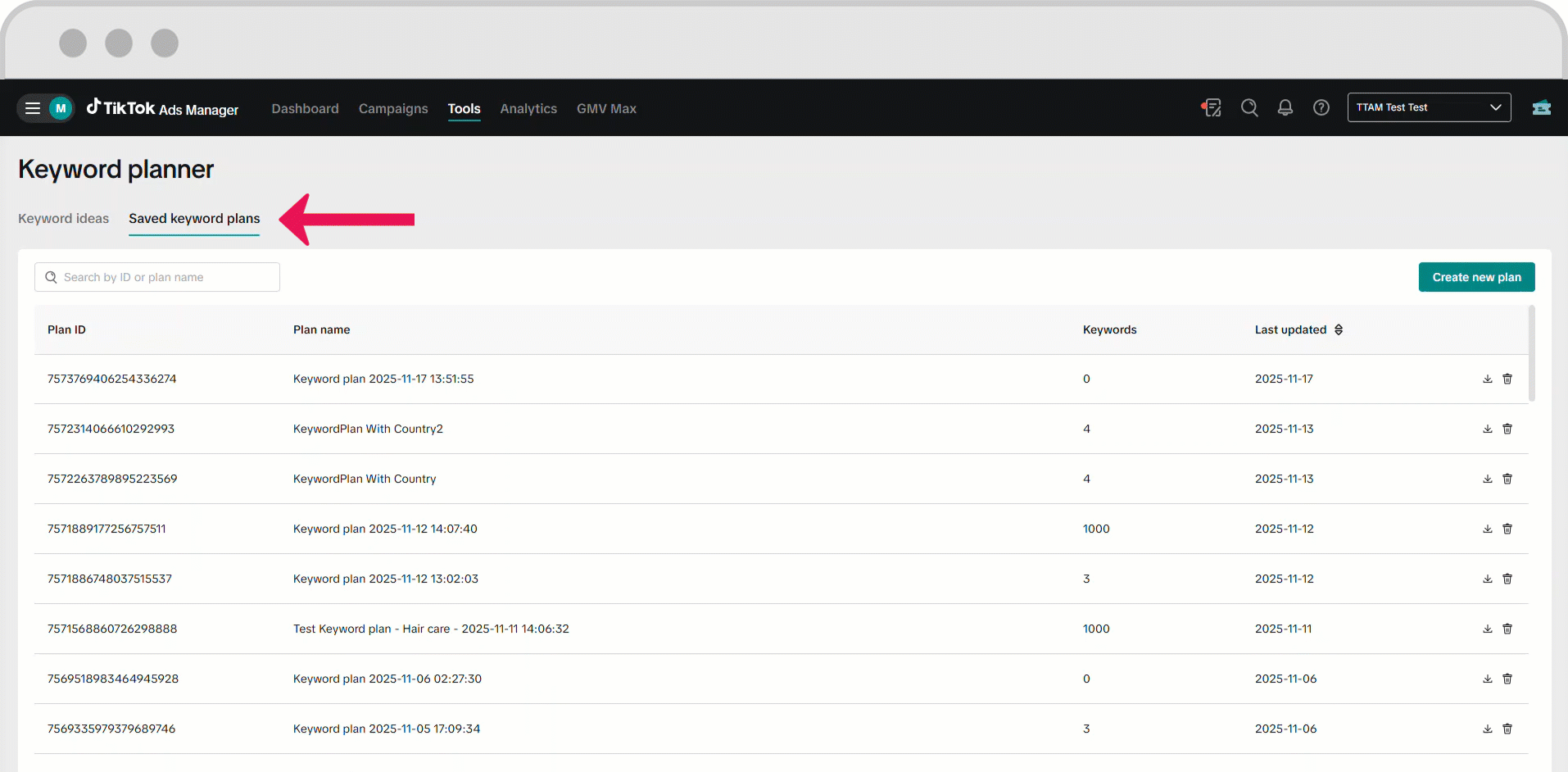This screenshot has width=1568, height=772.
Task: Delete Keyword plan 2025-11-06 02:27:30
Action: 1507,679
